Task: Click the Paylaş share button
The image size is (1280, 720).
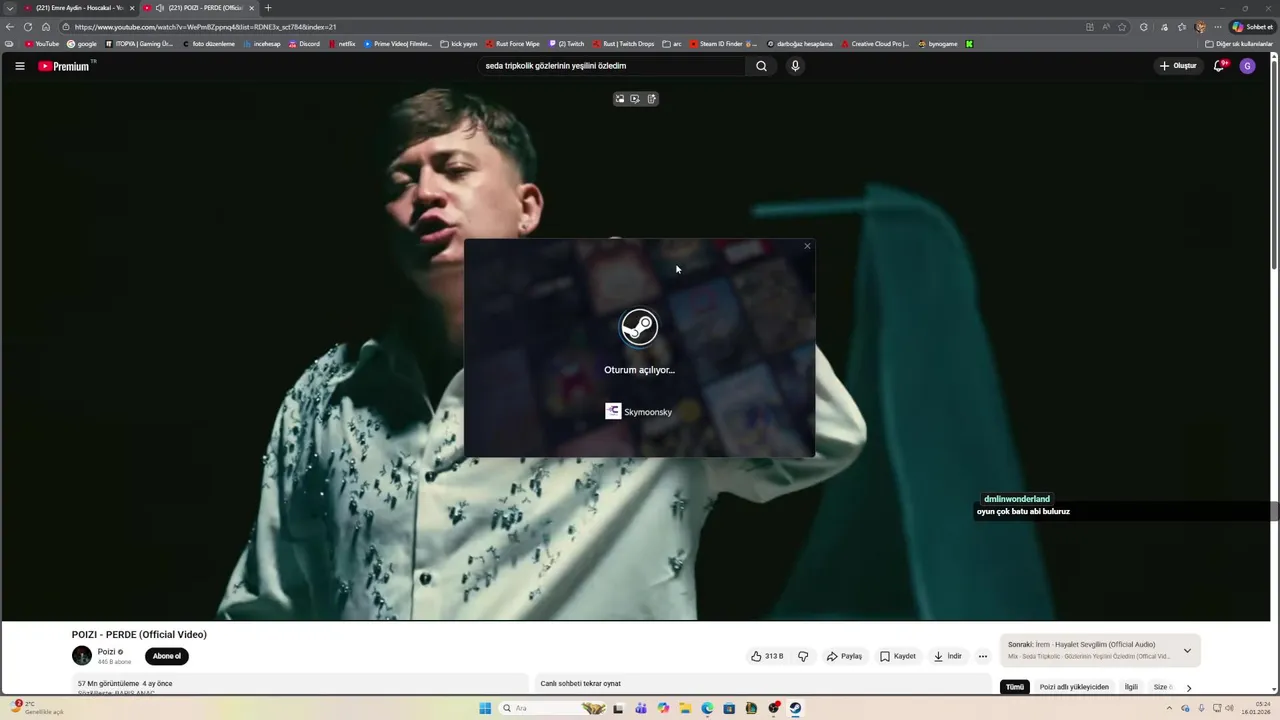Action: (844, 656)
